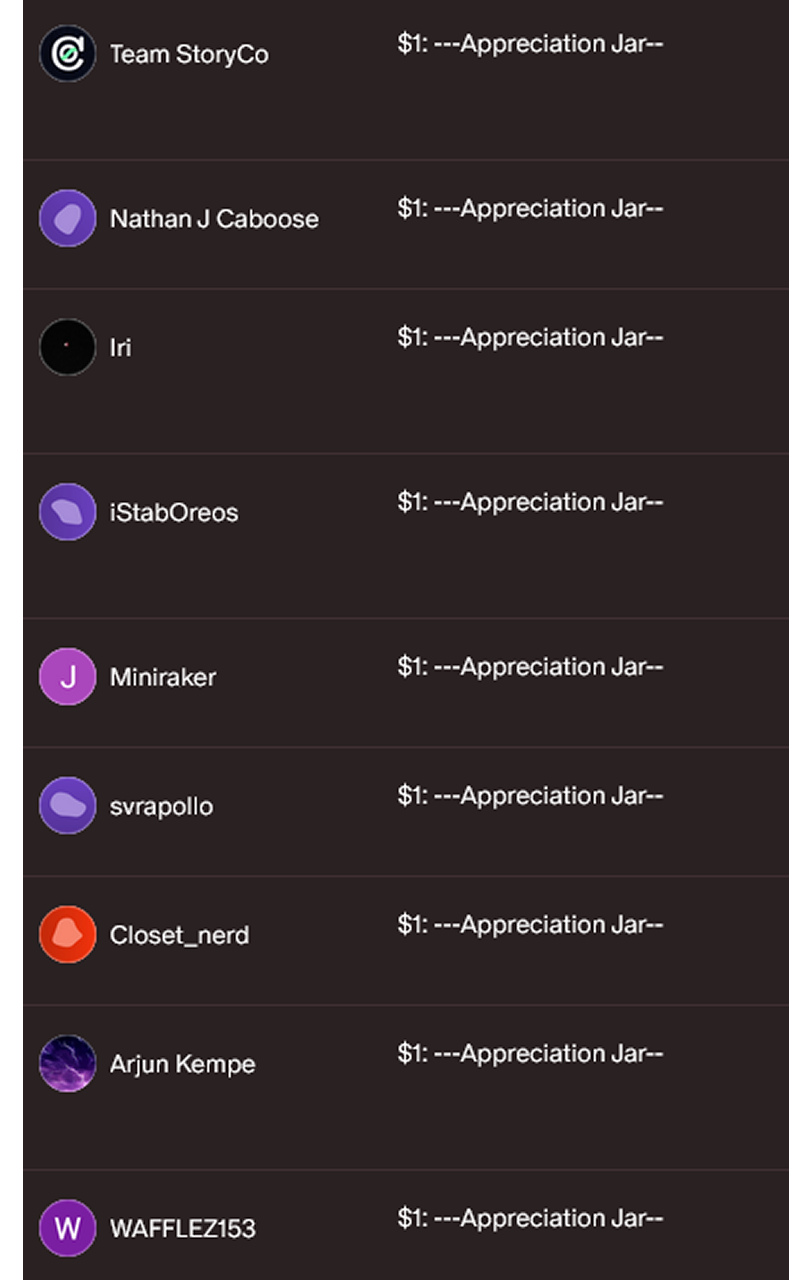Click WAFFLEZ153's $1 Appreciation Jar tier
This screenshot has width=800, height=1280.
click(530, 1218)
